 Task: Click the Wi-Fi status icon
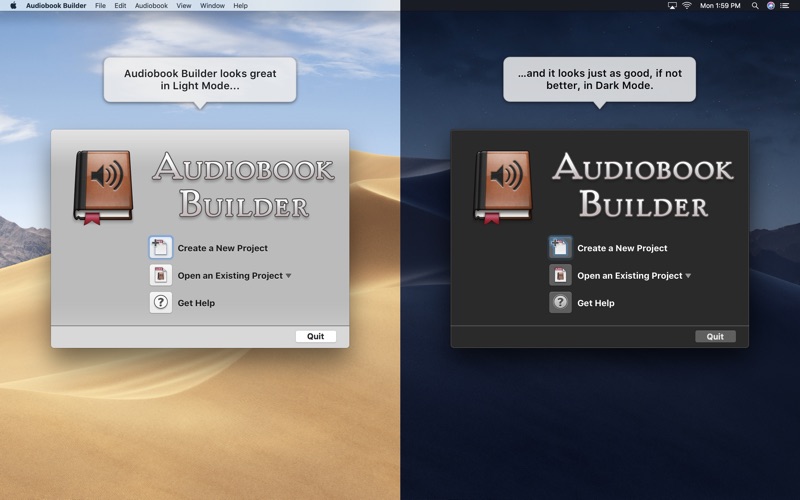pos(687,6)
